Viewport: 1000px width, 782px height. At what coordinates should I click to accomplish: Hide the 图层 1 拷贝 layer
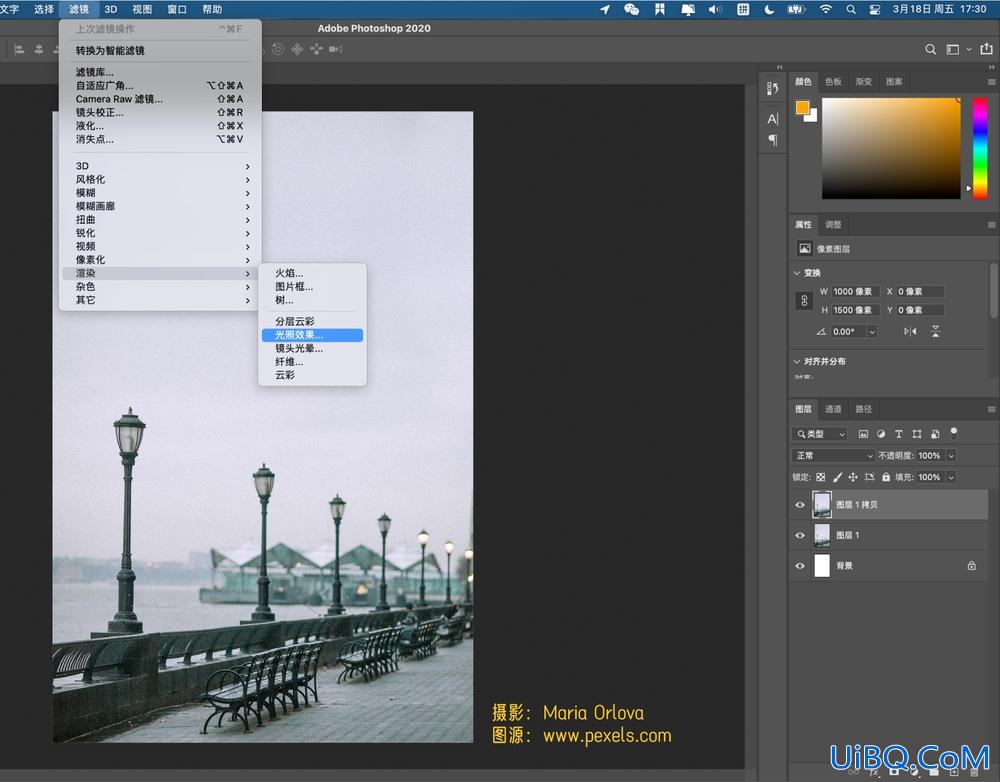coord(800,505)
